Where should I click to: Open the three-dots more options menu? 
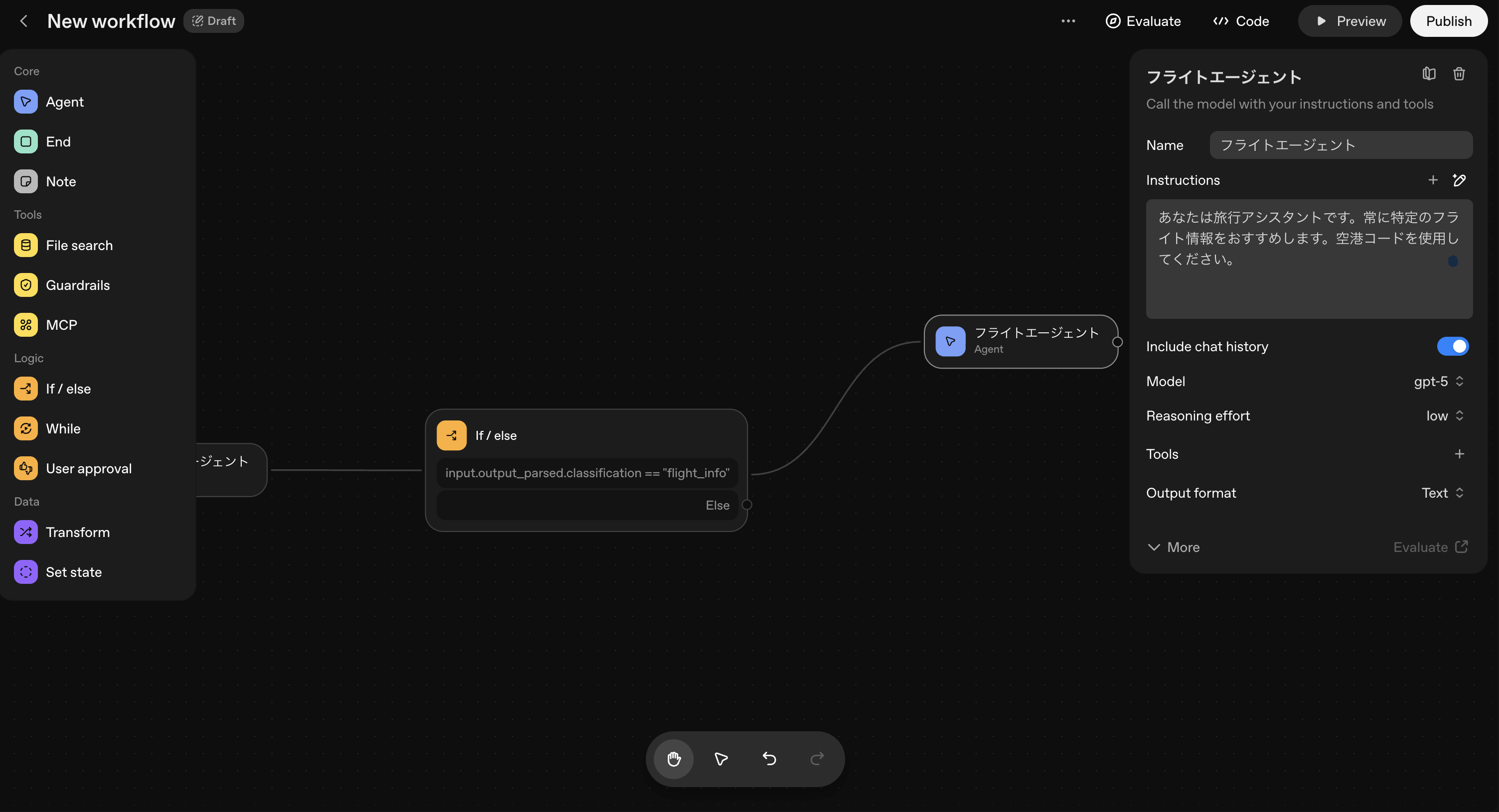1068,21
